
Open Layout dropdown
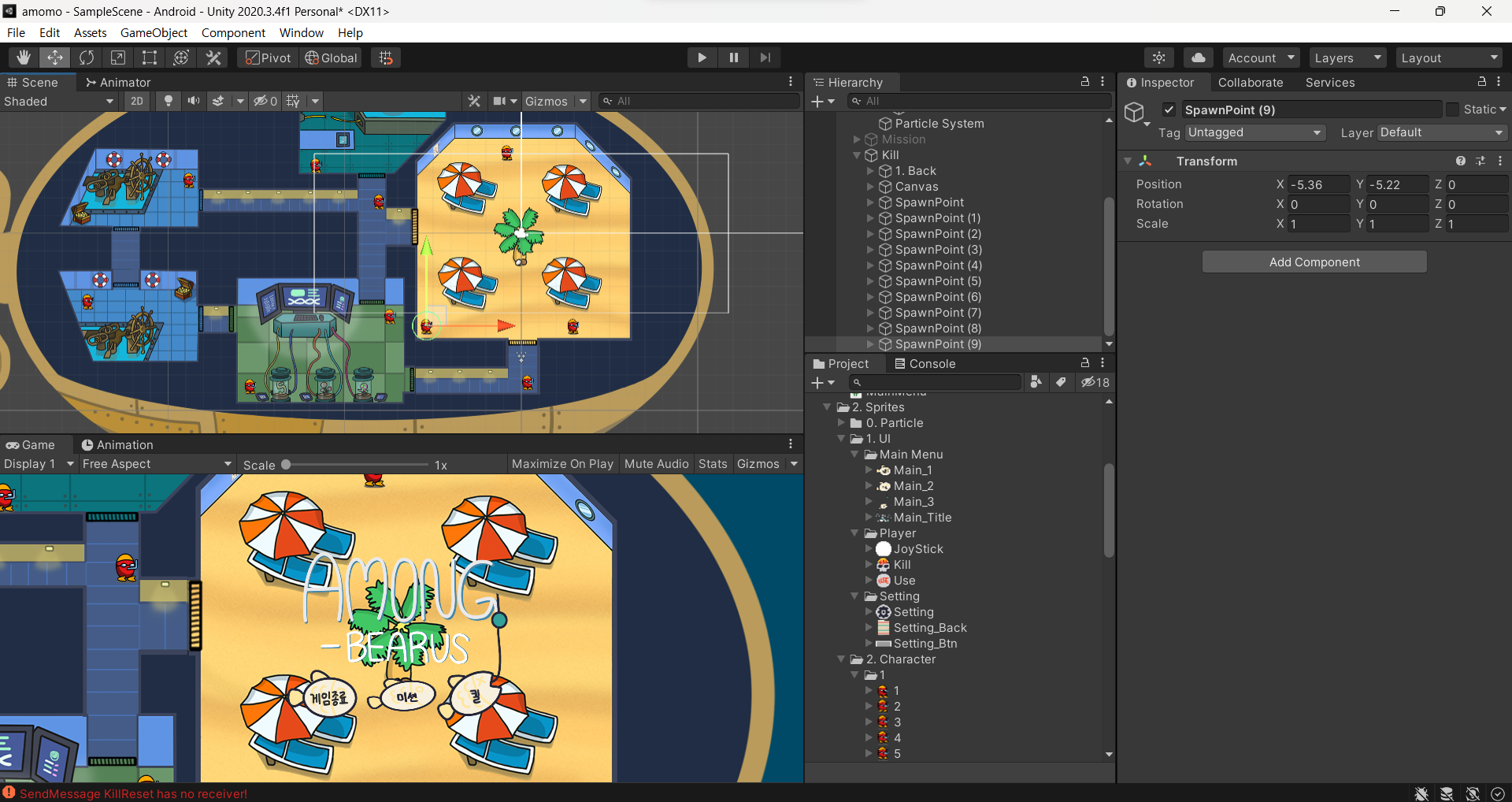click(1449, 58)
